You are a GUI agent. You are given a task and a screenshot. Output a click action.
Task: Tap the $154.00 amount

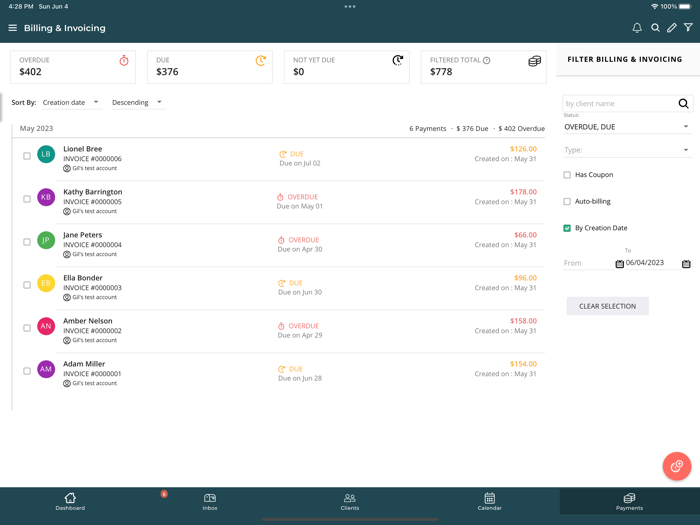point(523,364)
